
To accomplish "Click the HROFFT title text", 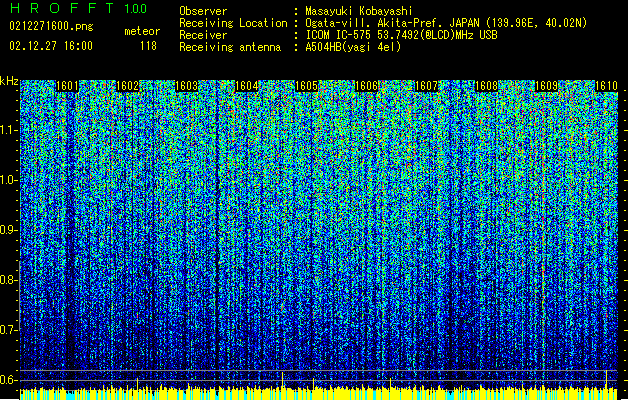I will click(62, 9).
